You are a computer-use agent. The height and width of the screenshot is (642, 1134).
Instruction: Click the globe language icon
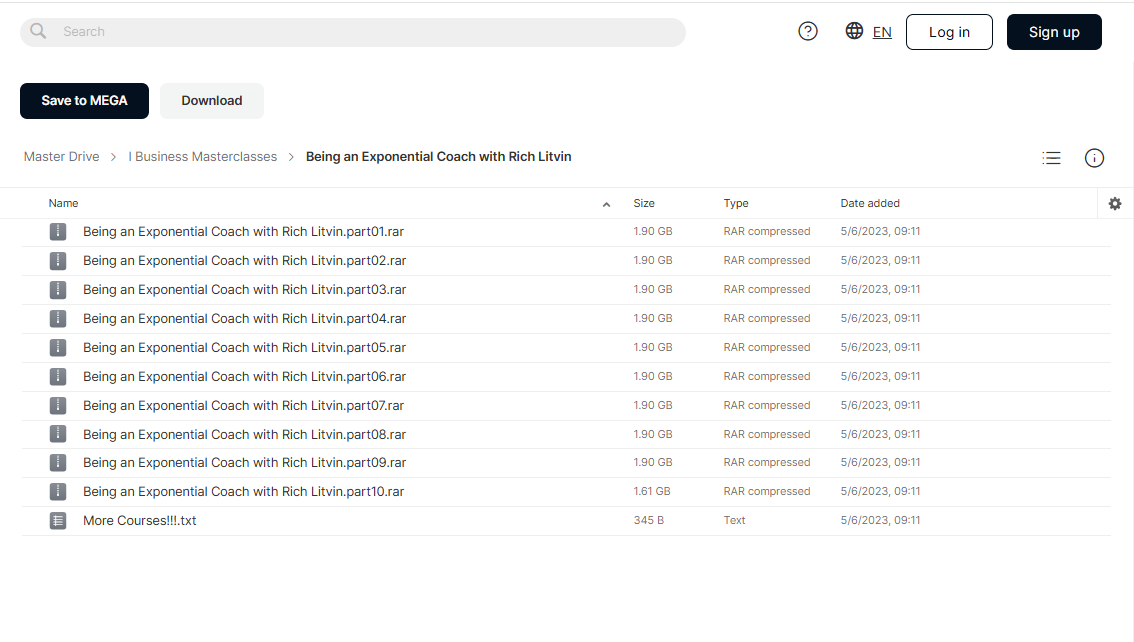pos(854,30)
